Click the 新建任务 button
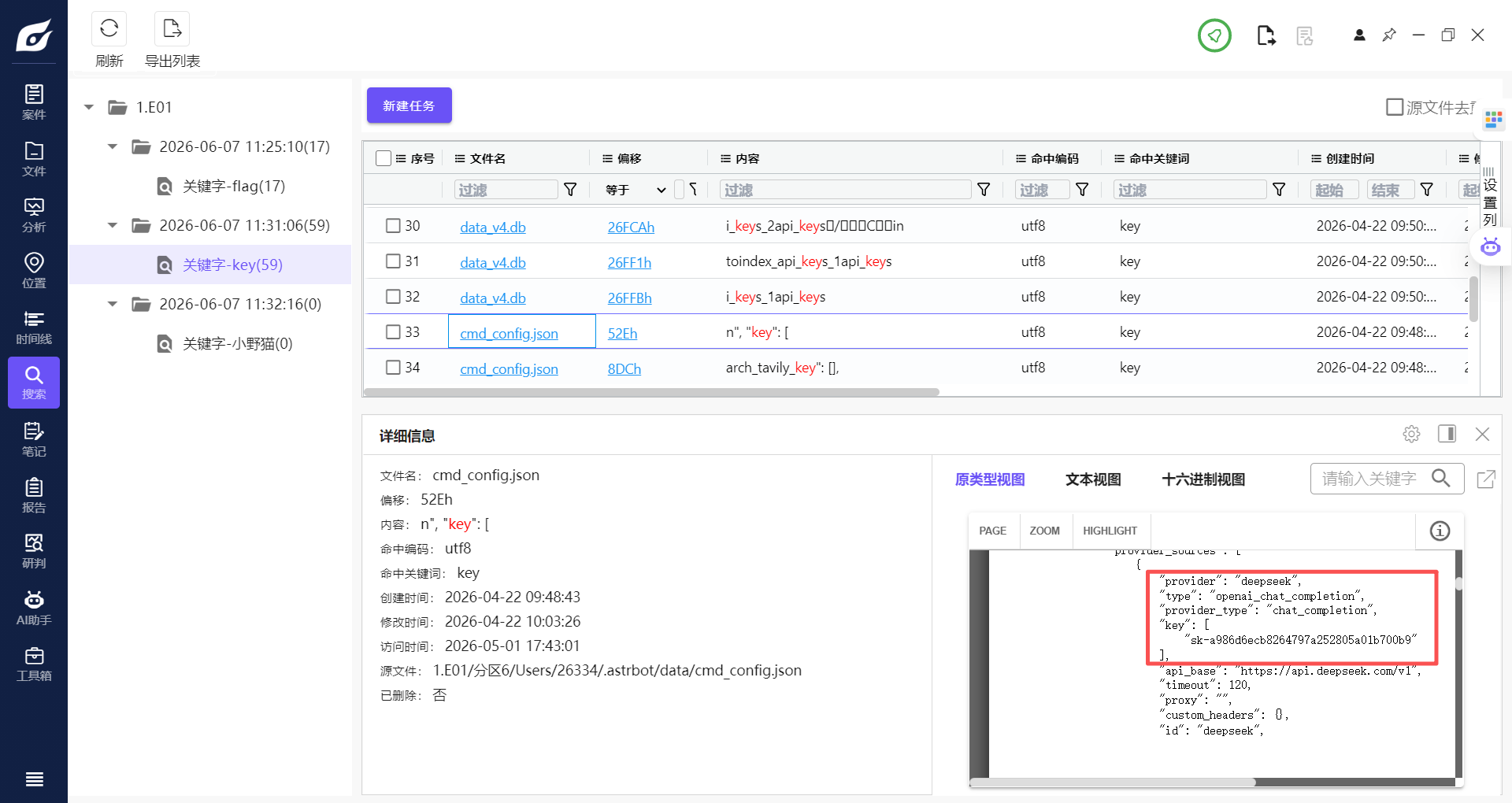 [x=409, y=105]
